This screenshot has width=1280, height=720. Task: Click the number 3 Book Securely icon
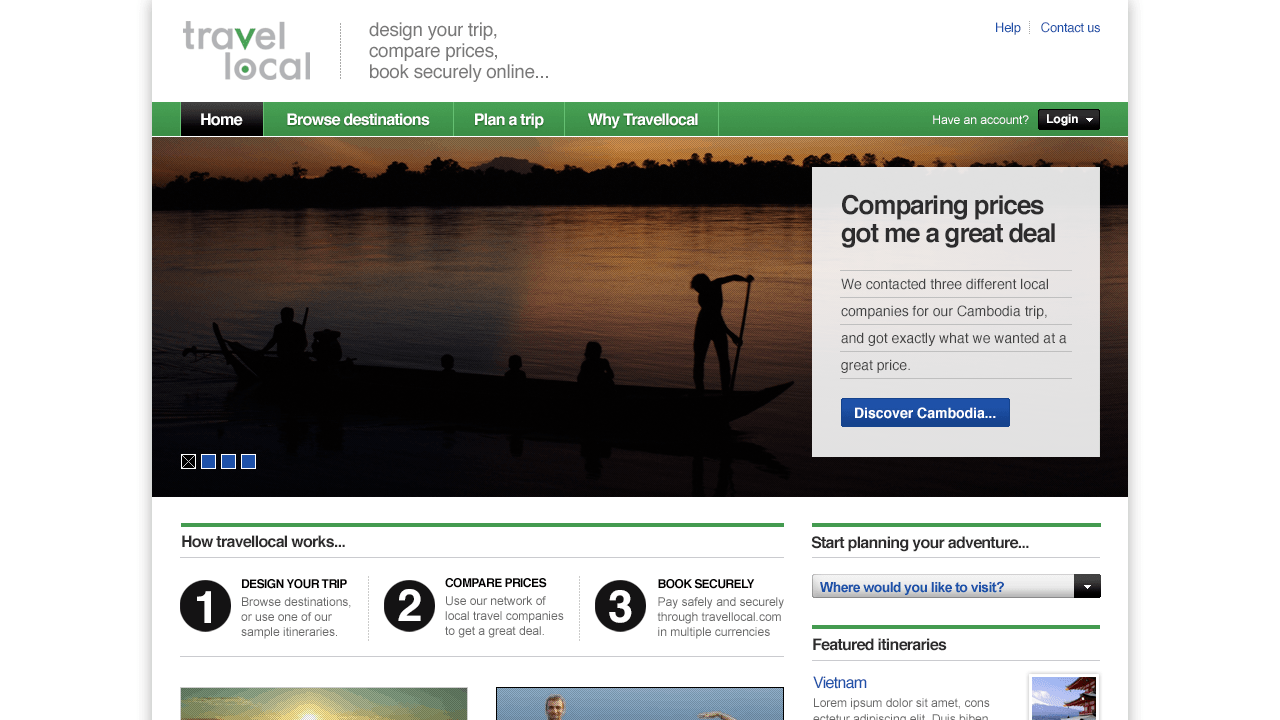pyautogui.click(x=620, y=606)
